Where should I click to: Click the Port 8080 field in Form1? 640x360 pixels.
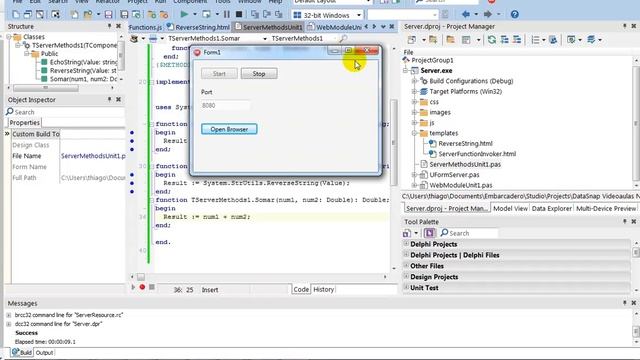point(225,105)
